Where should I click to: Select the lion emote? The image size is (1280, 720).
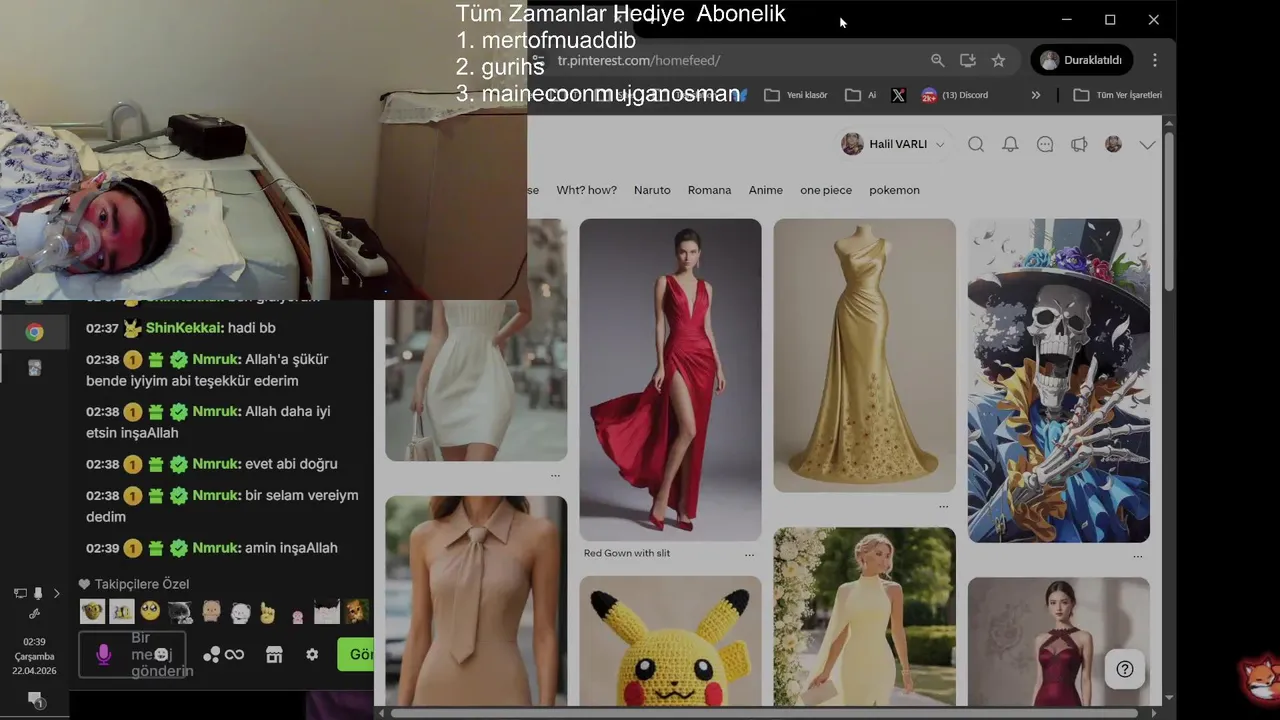coord(358,611)
